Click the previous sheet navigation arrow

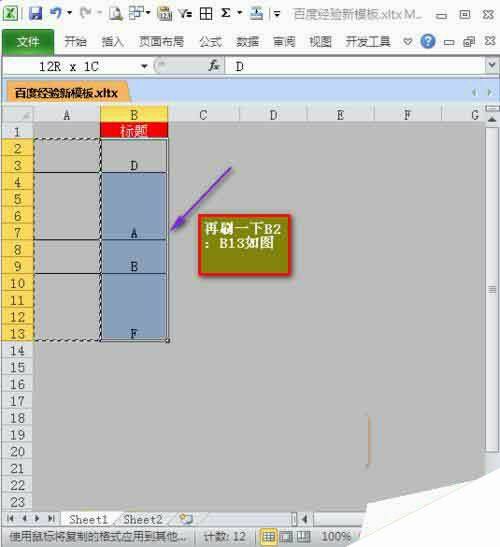24,519
